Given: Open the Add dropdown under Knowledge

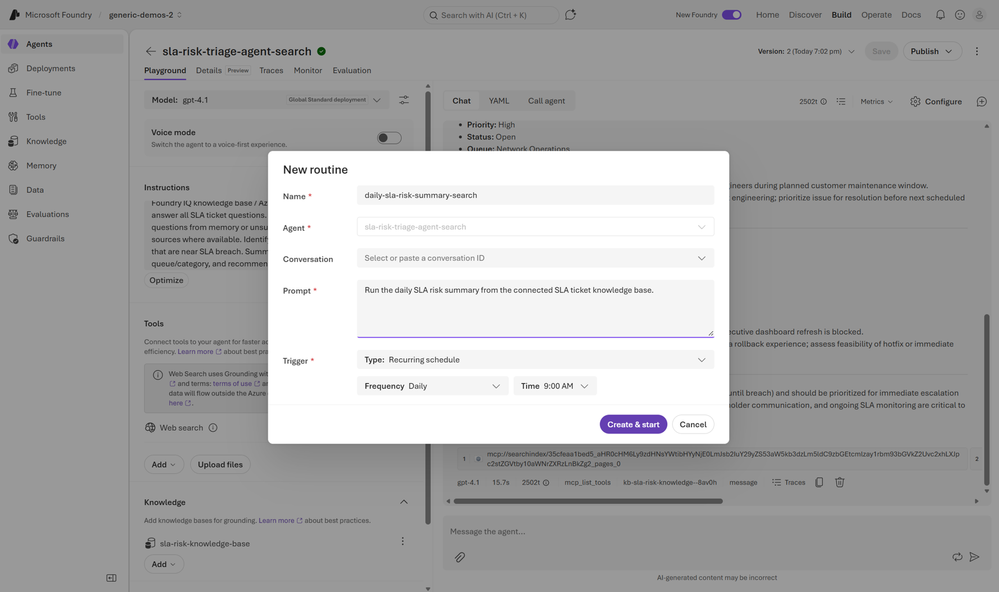Looking at the screenshot, I should point(164,564).
